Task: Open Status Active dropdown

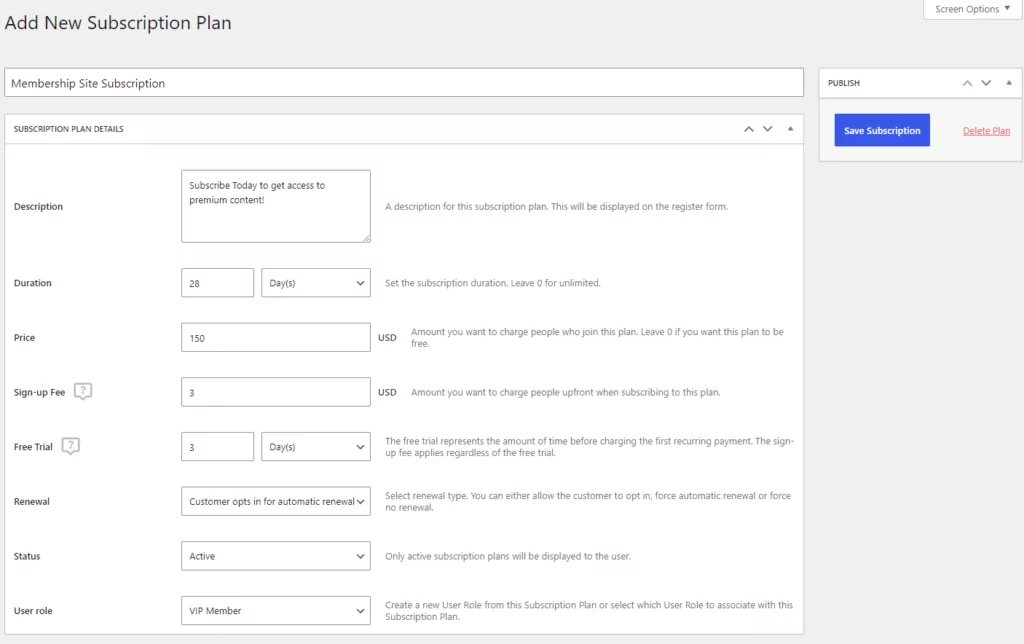Action: coord(276,556)
